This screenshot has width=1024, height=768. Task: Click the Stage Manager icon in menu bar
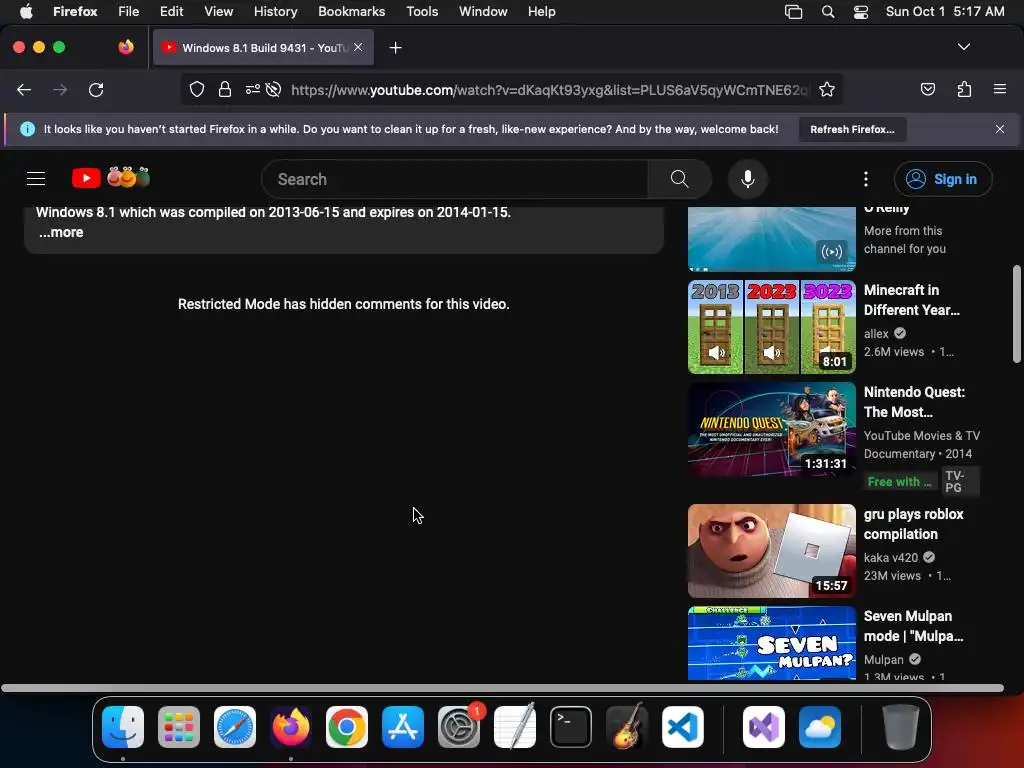[x=793, y=12]
